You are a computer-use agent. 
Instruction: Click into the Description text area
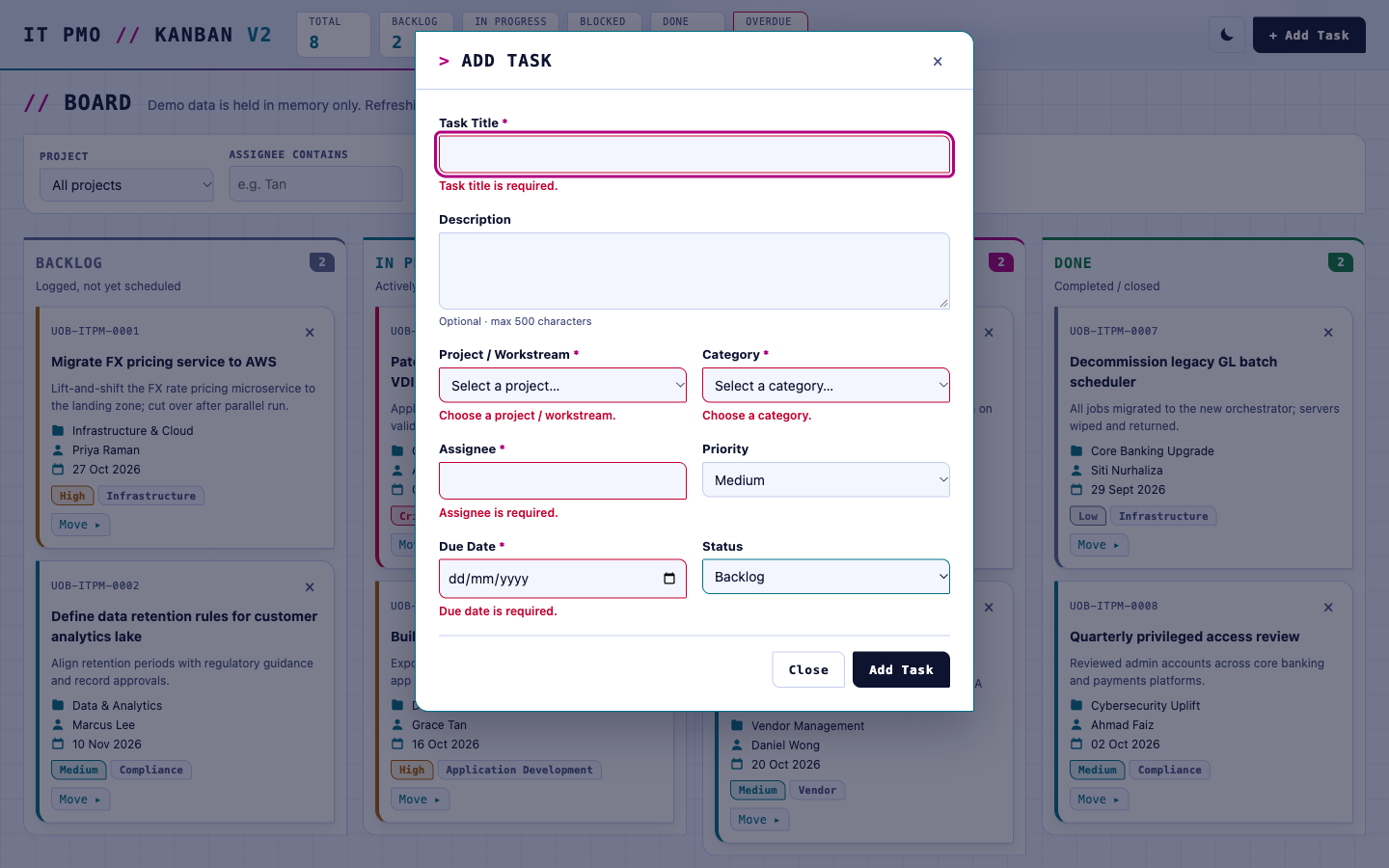pyautogui.click(x=694, y=271)
